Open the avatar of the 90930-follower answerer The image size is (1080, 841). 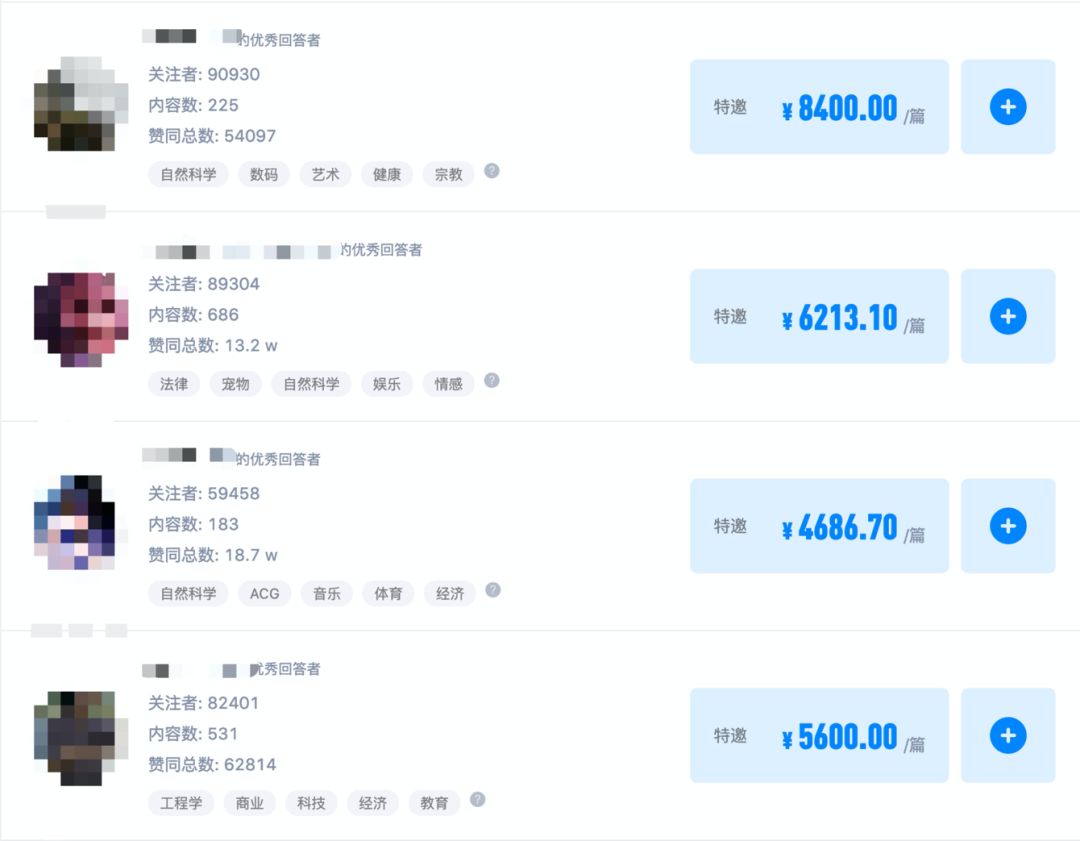pyautogui.click(x=81, y=104)
